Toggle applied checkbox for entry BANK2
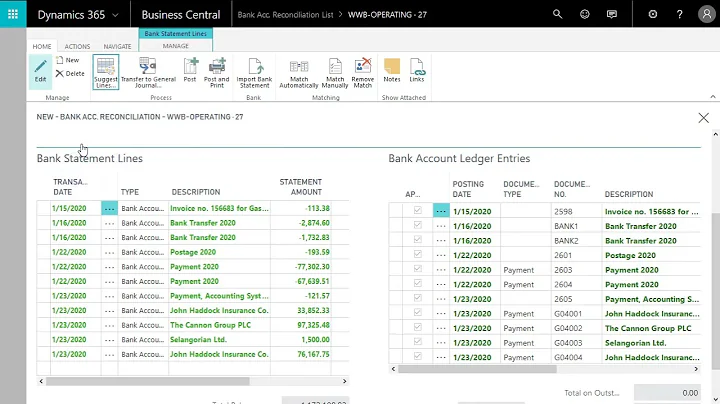 (417, 240)
